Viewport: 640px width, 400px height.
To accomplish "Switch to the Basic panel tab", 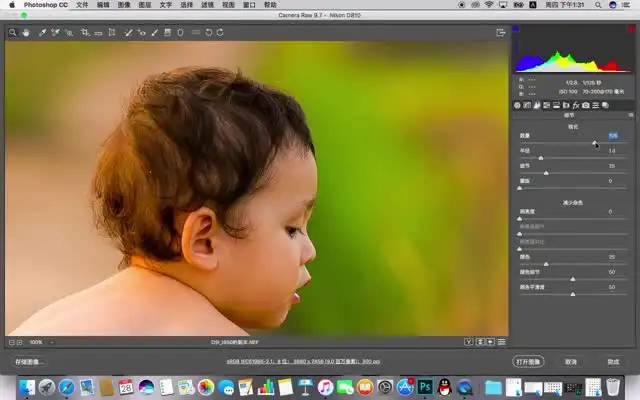I will pos(518,105).
